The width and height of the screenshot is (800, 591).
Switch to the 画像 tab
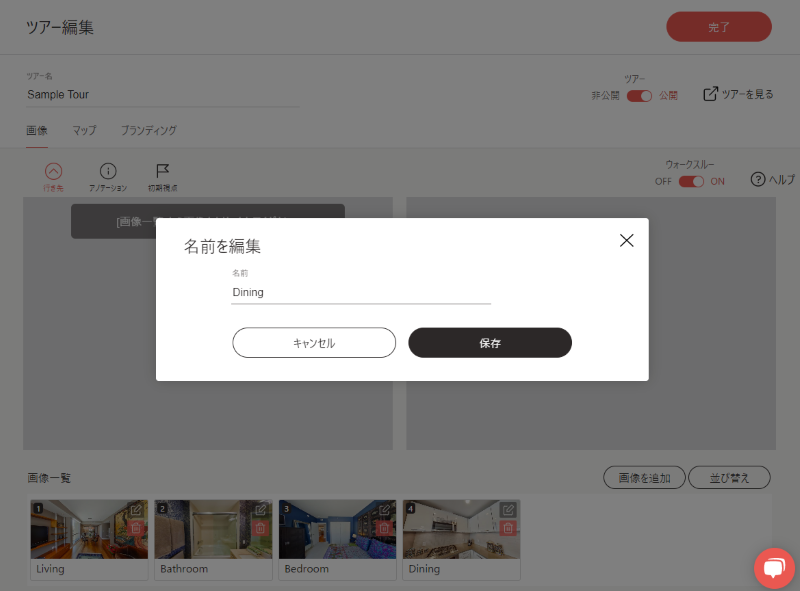37,131
